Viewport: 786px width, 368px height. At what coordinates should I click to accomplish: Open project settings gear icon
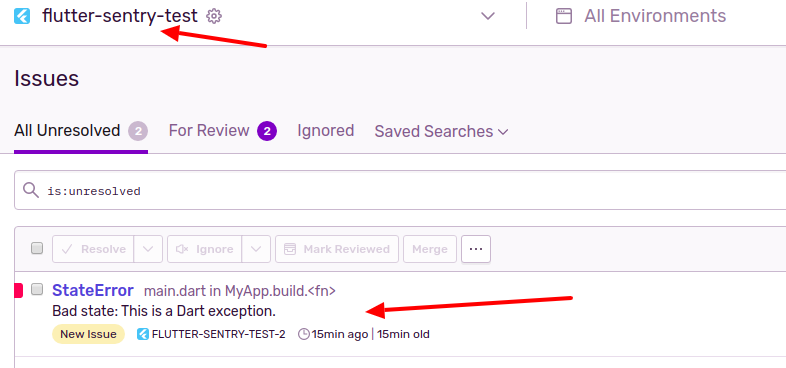(214, 16)
